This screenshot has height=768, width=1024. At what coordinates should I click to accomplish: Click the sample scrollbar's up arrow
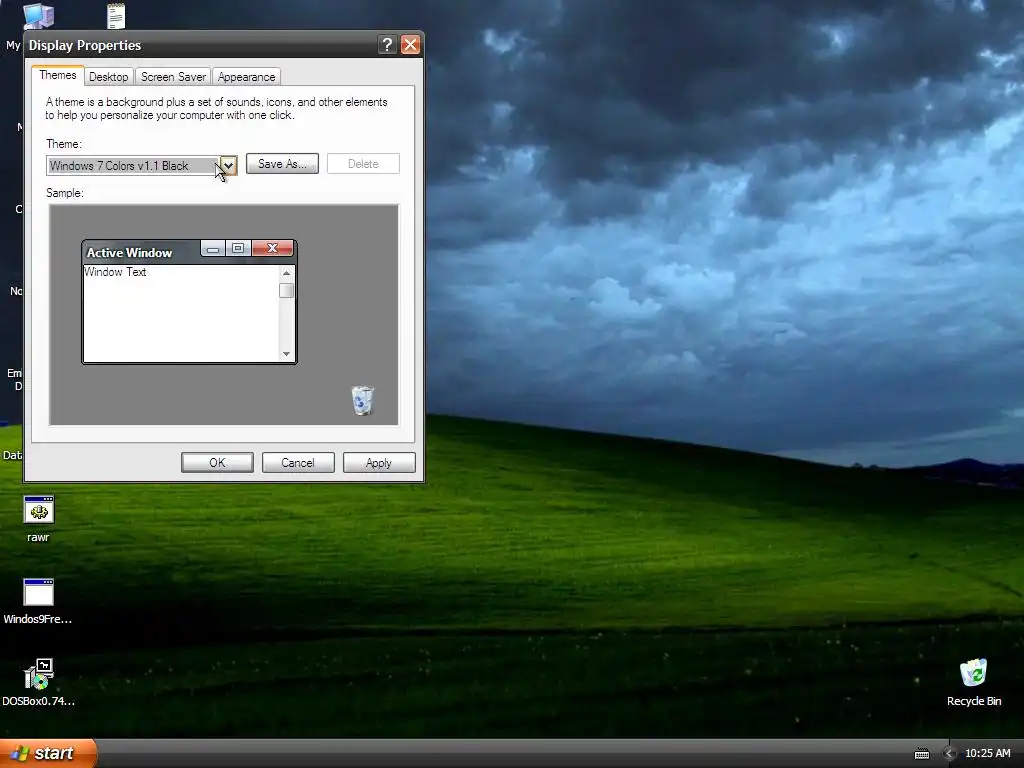[x=286, y=272]
